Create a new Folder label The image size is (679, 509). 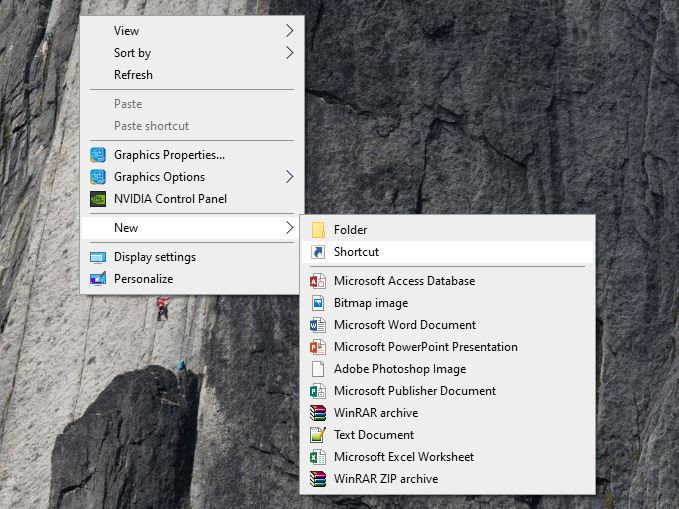[x=350, y=230]
